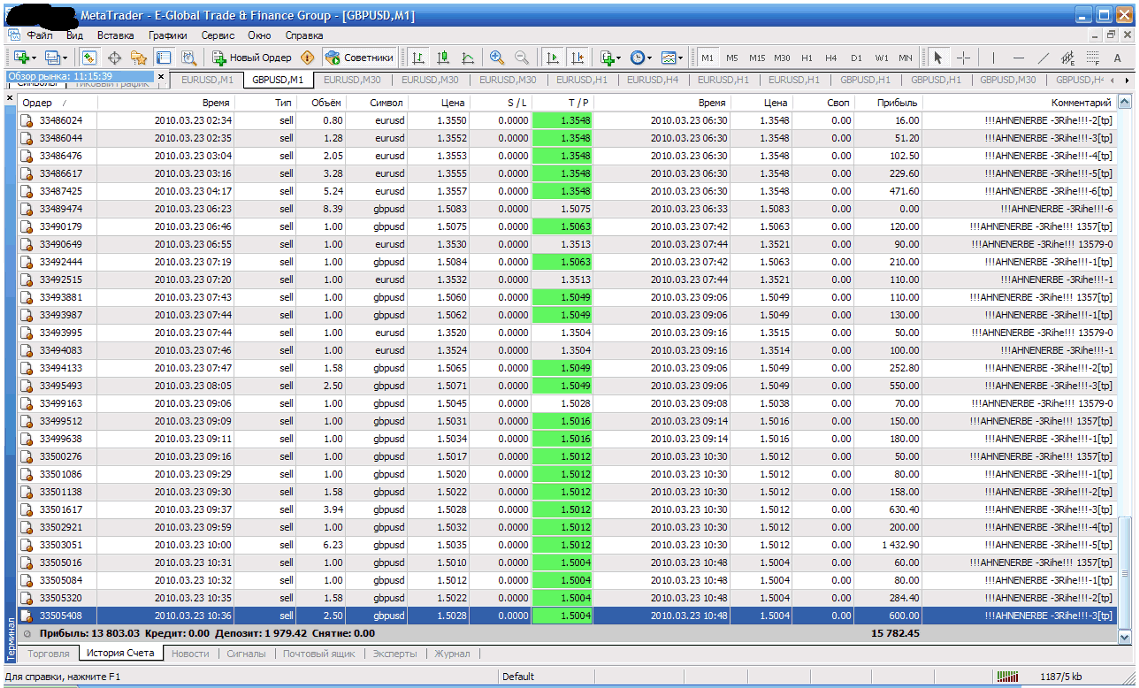
Task: Open the new chart toolbar icon
Action: point(20,57)
